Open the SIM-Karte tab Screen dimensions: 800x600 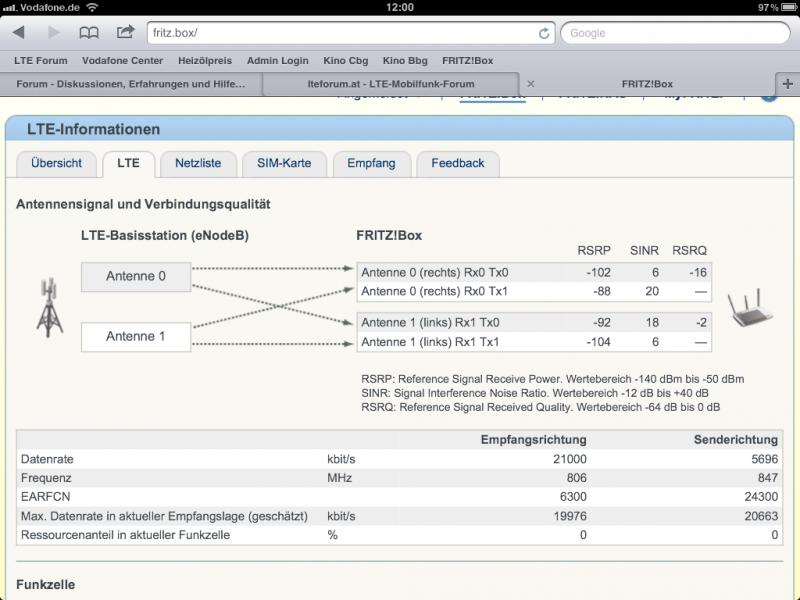[284, 163]
